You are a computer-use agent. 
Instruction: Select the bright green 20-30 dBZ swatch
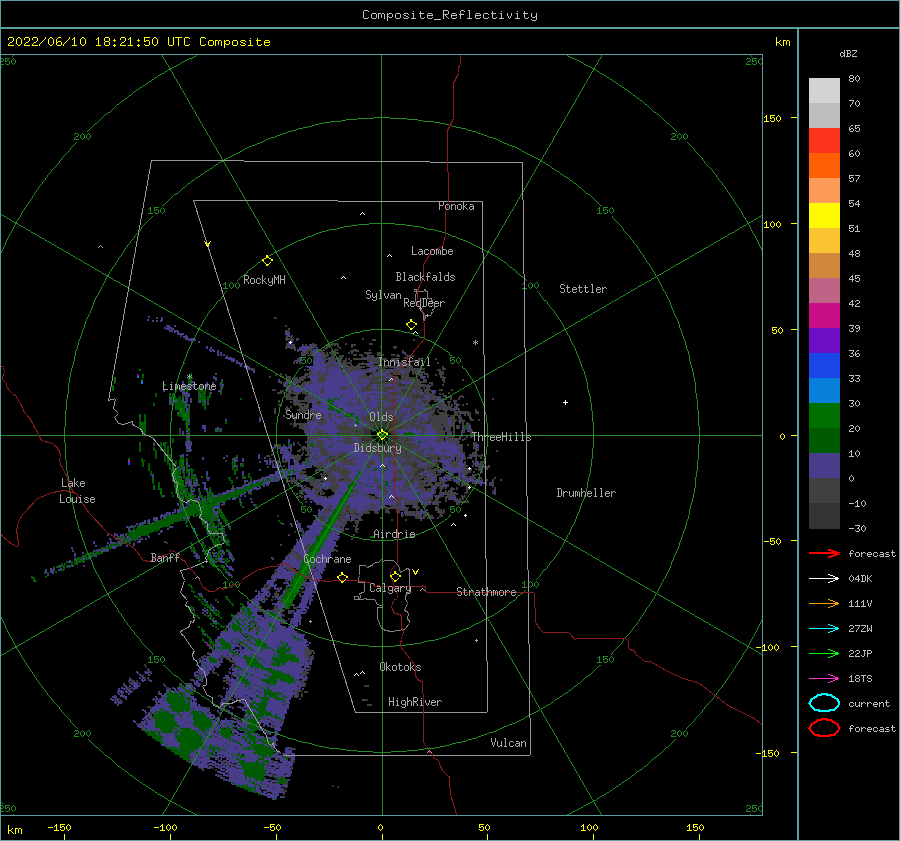pyautogui.click(x=824, y=416)
